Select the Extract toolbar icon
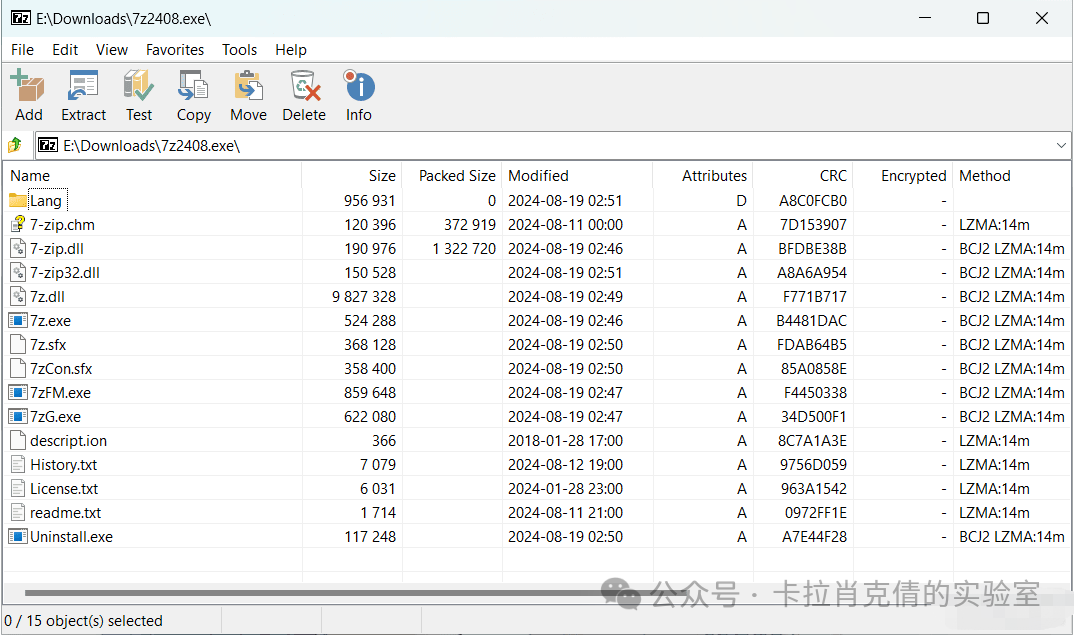Image resolution: width=1074 pixels, height=637 pixels. pos(83,85)
